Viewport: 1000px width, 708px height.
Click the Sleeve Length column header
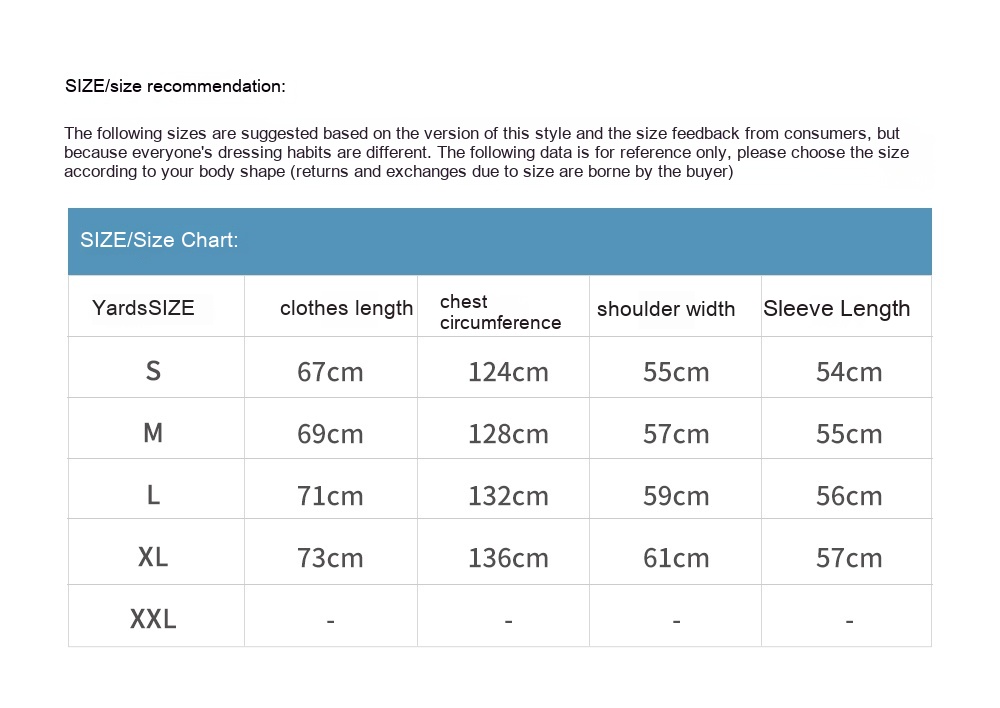point(836,308)
